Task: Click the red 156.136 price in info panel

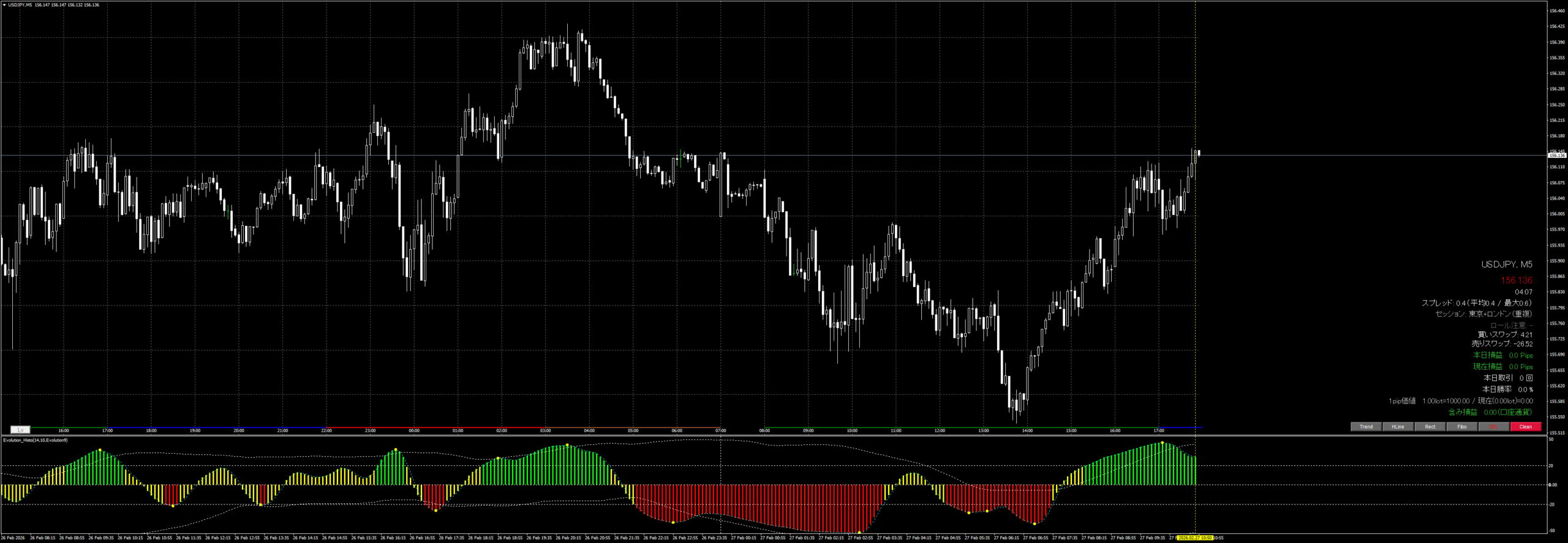Action: click(x=1516, y=280)
